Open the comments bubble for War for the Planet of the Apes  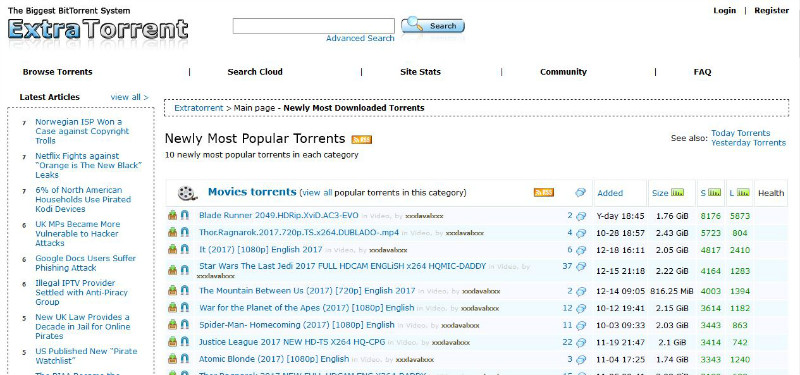click(x=581, y=309)
